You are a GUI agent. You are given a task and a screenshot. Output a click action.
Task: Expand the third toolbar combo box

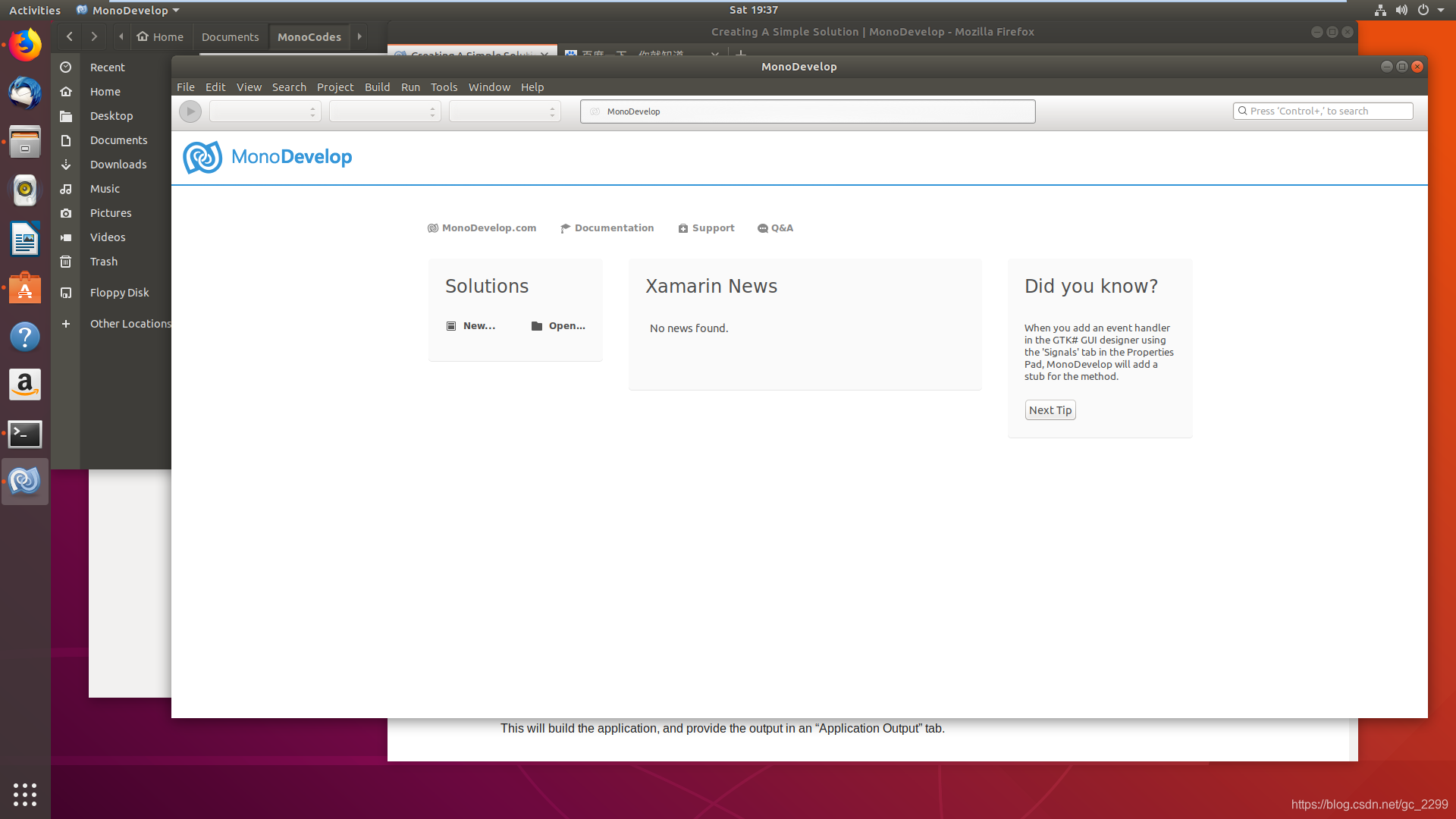[x=504, y=111]
